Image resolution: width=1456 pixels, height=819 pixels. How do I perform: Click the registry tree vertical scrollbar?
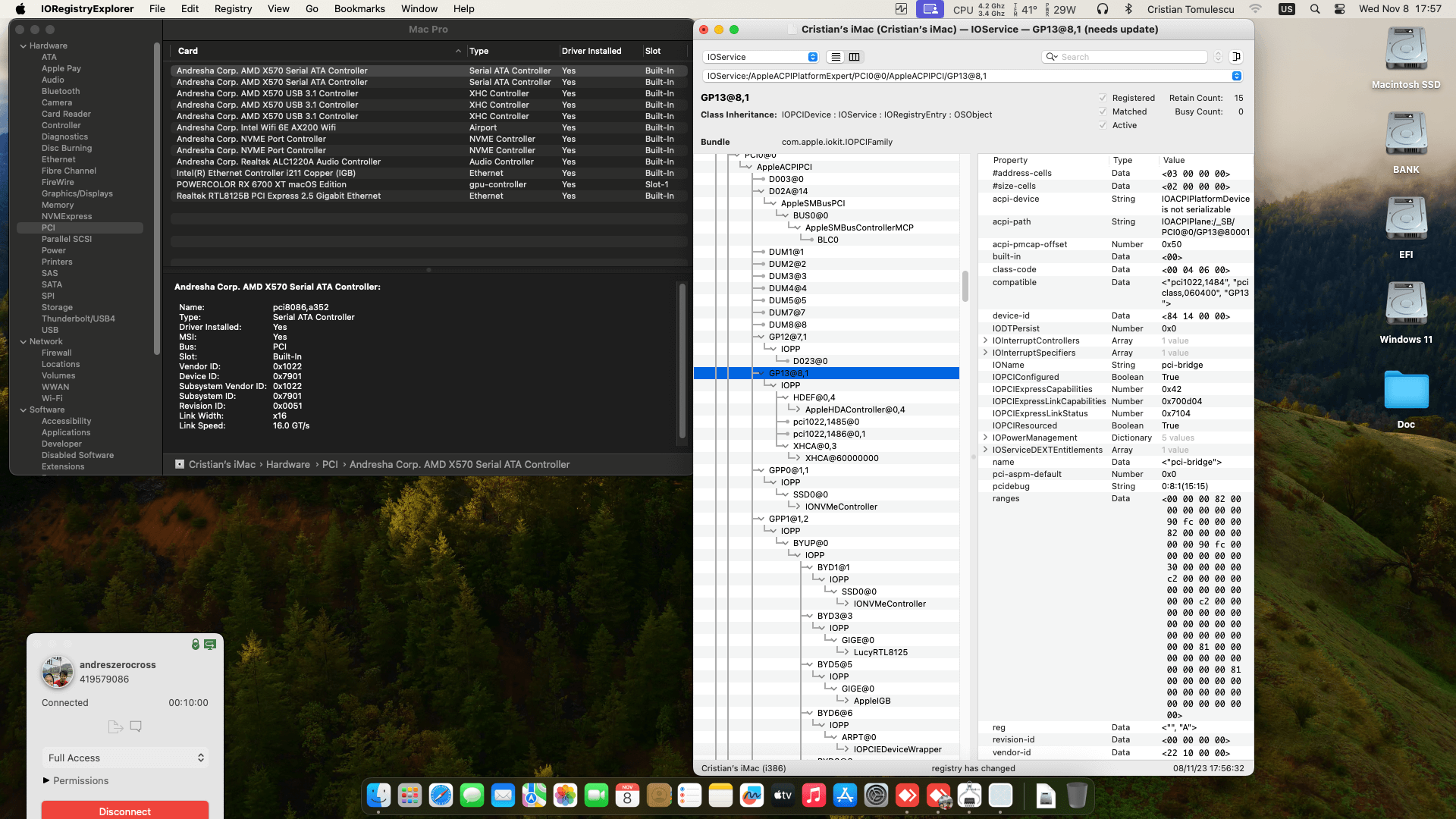(965, 287)
